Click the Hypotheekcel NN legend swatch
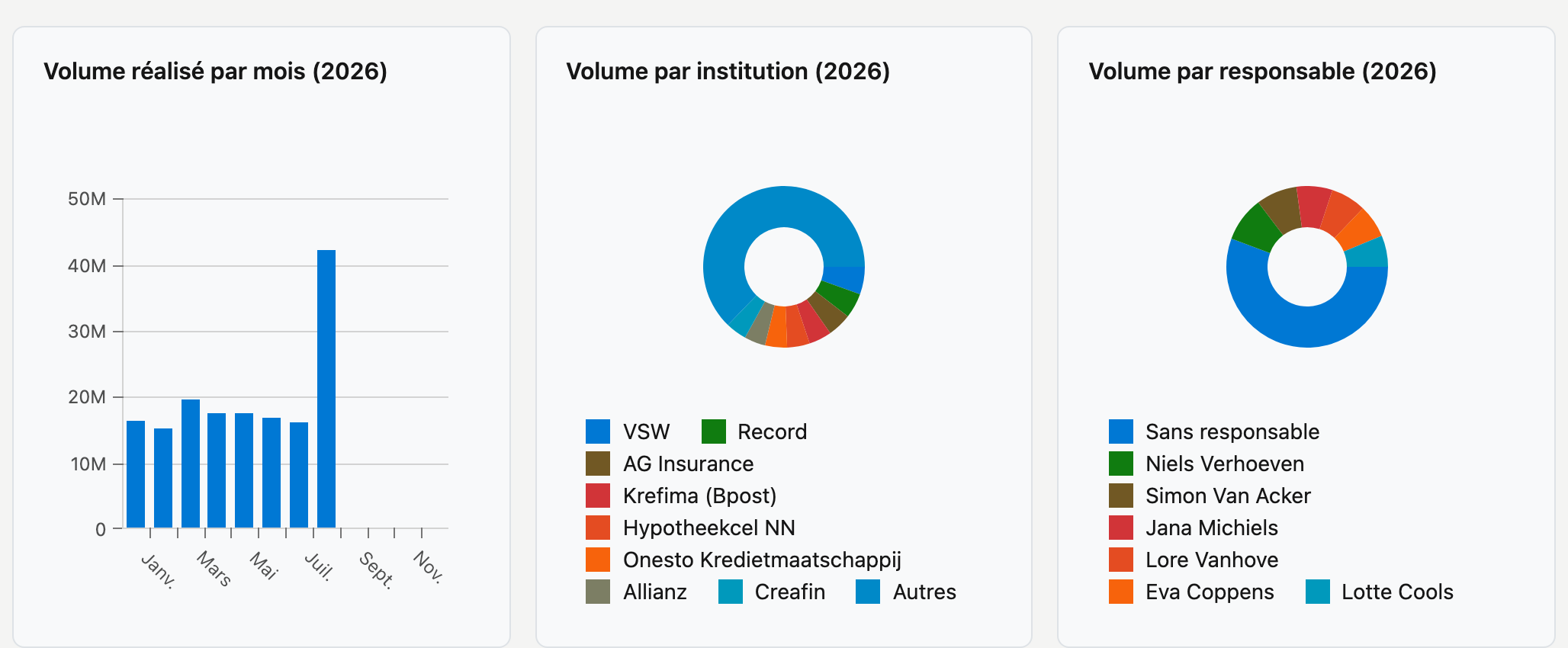This screenshot has width=1568, height=648. tap(598, 528)
